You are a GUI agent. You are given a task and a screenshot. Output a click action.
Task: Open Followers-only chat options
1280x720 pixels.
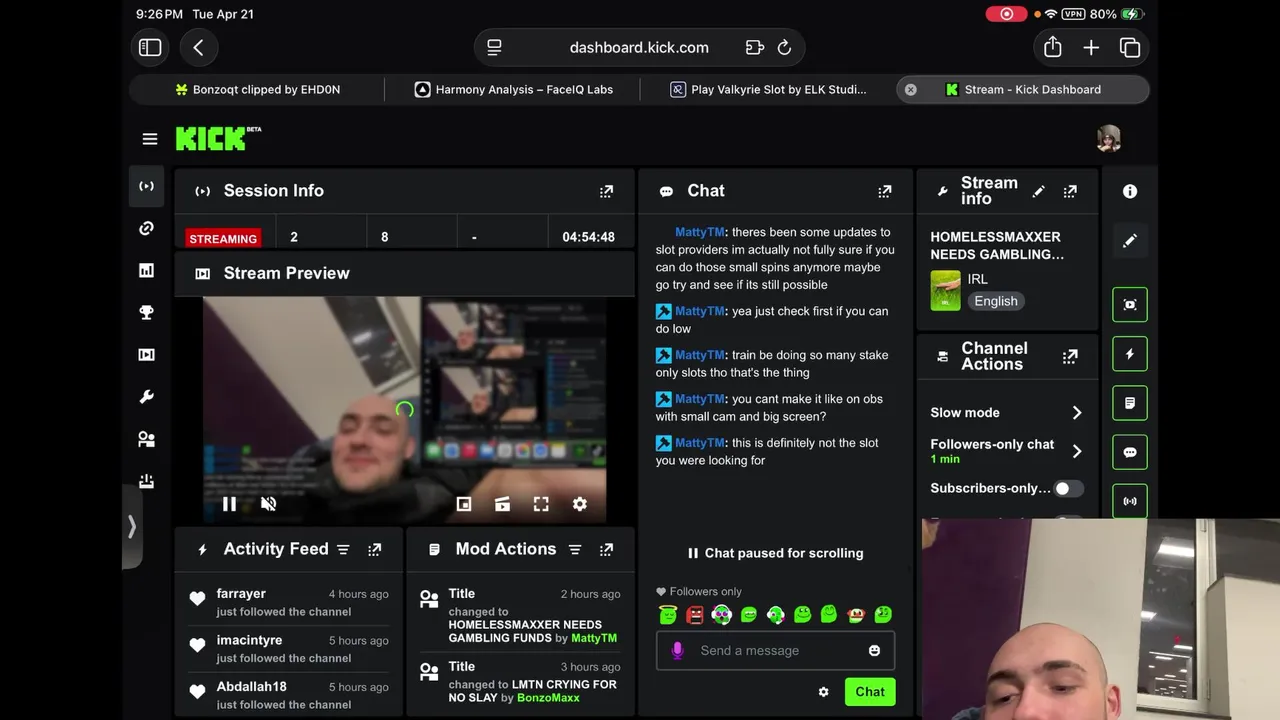tap(1007, 451)
